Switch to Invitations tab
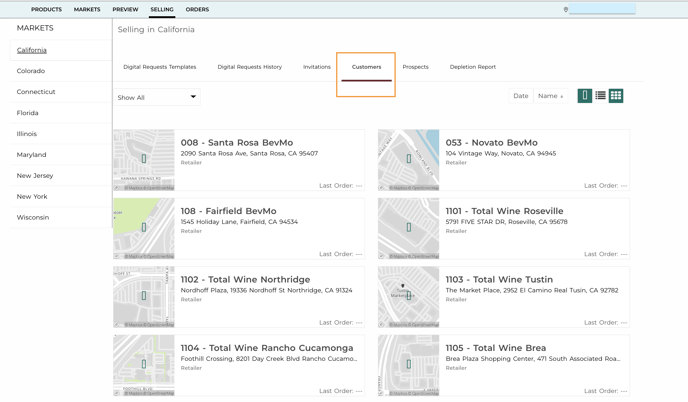688x402 pixels. point(317,67)
